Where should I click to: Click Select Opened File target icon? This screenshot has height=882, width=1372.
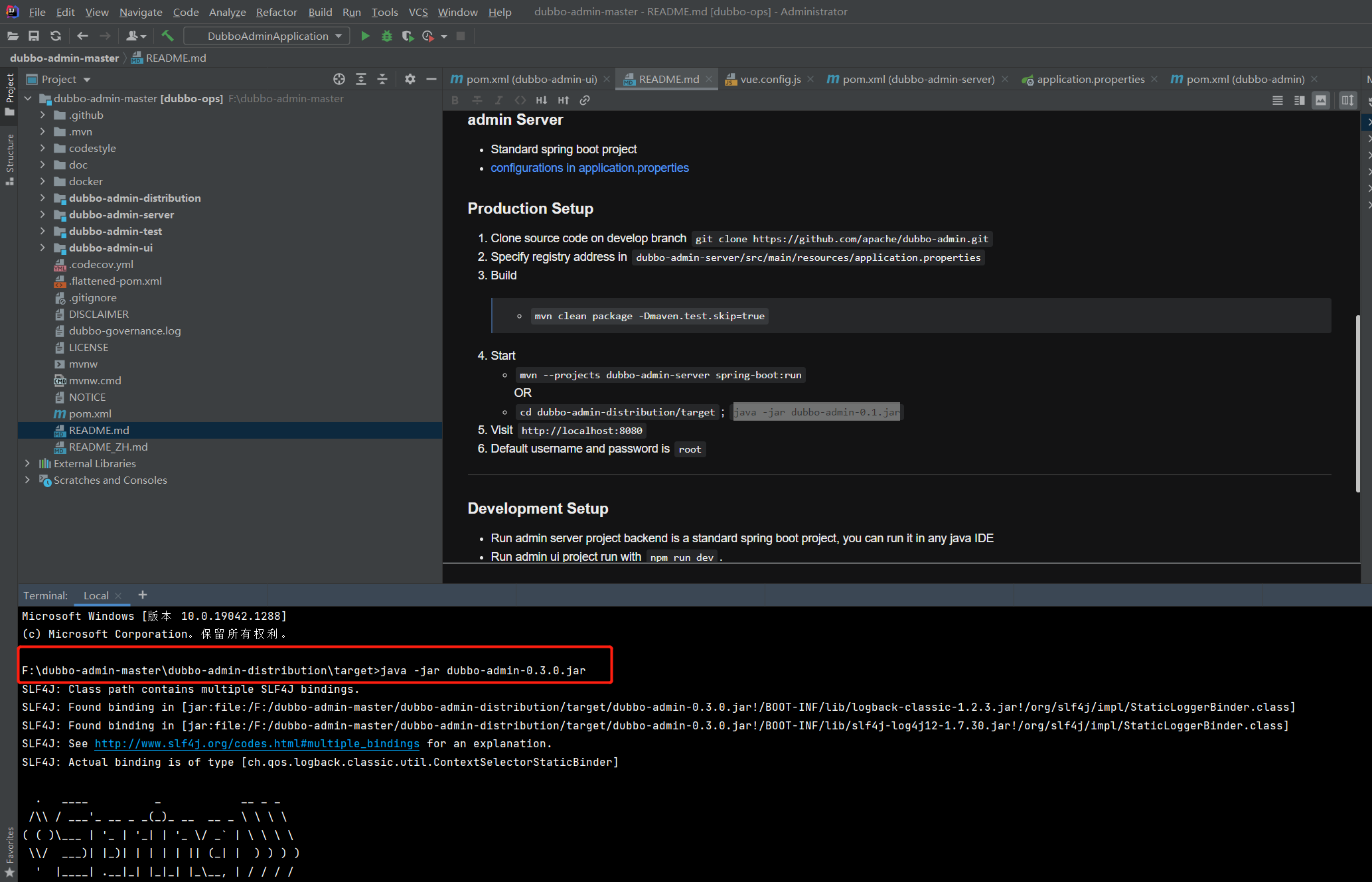[x=339, y=79]
